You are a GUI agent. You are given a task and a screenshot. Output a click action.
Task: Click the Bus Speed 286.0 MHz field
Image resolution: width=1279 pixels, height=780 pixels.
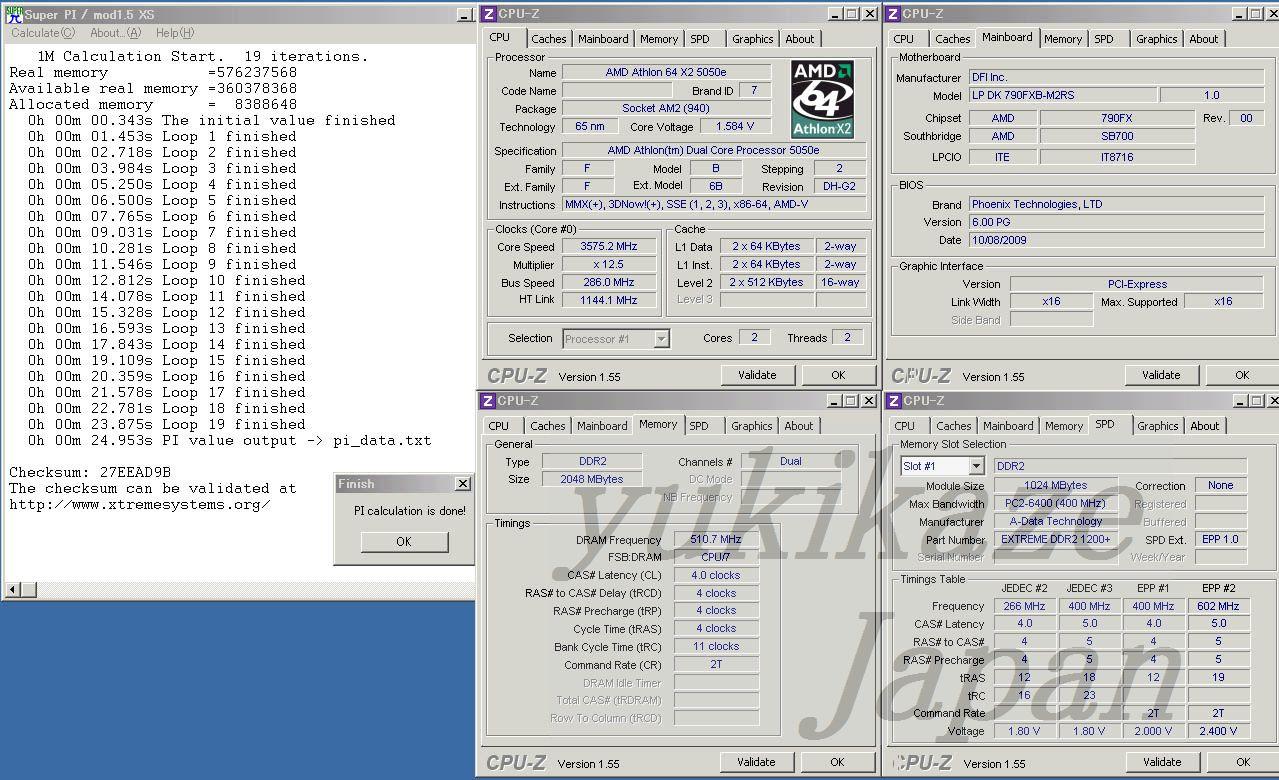[608, 283]
